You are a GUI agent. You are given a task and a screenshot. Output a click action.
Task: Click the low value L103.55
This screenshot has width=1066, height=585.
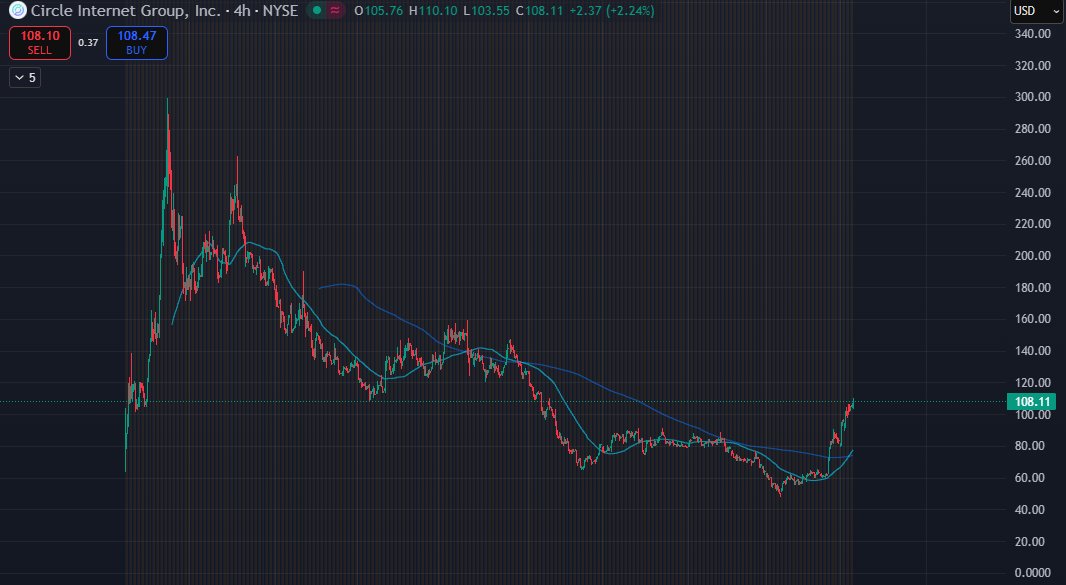486,11
